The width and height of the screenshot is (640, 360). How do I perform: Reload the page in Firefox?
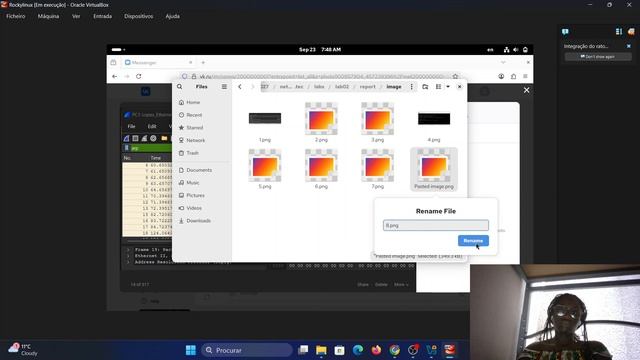click(139, 76)
